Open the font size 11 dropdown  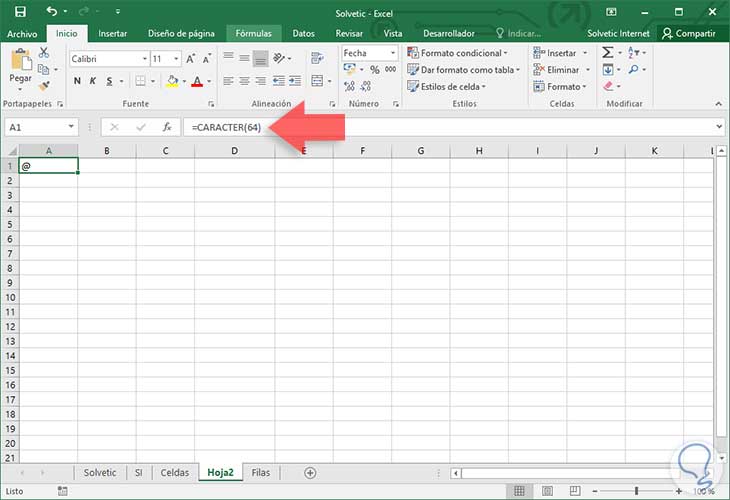coord(176,59)
